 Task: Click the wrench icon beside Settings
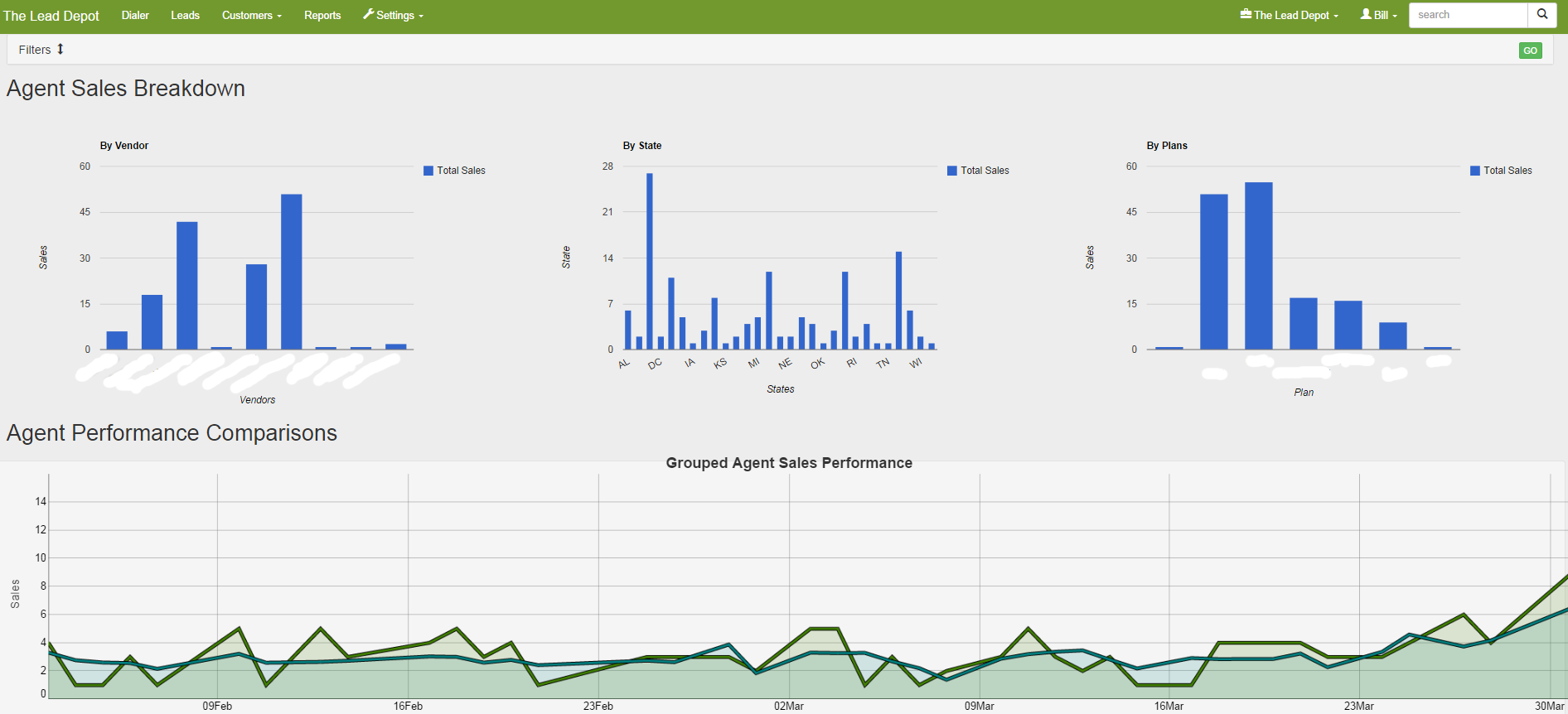pyautogui.click(x=368, y=14)
